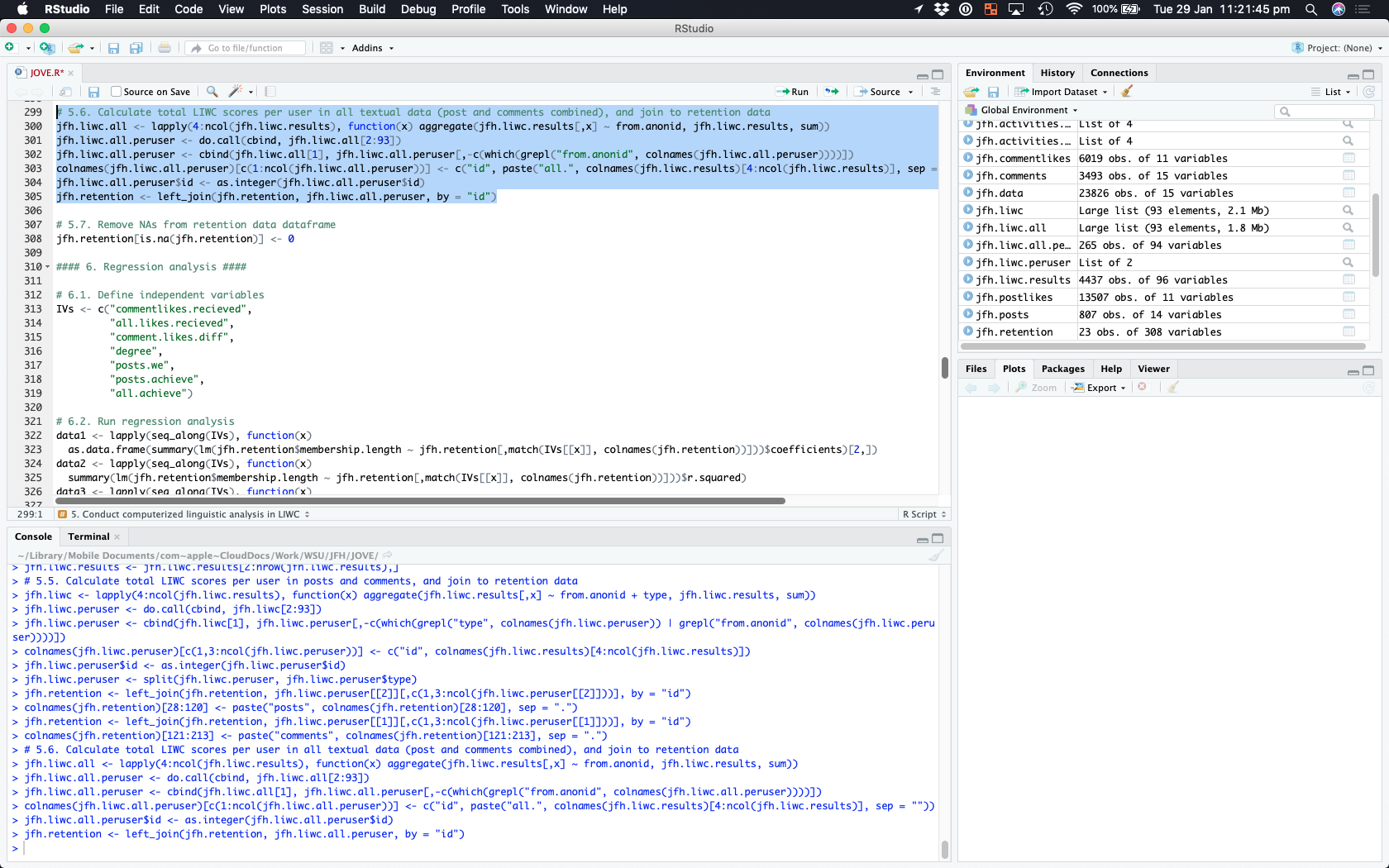Clear the environment with the broom icon
This screenshot has height=868, width=1389.
1127,92
